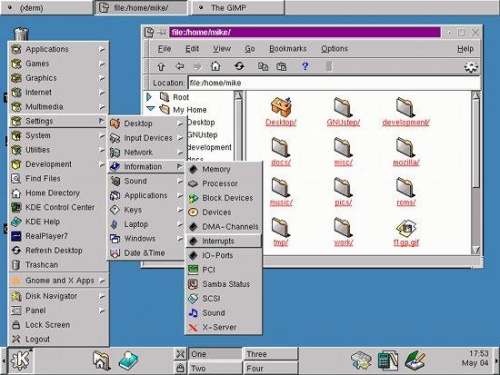The height and width of the screenshot is (375, 500).
Task: Choose Logout in K menu
Action: click(58, 339)
